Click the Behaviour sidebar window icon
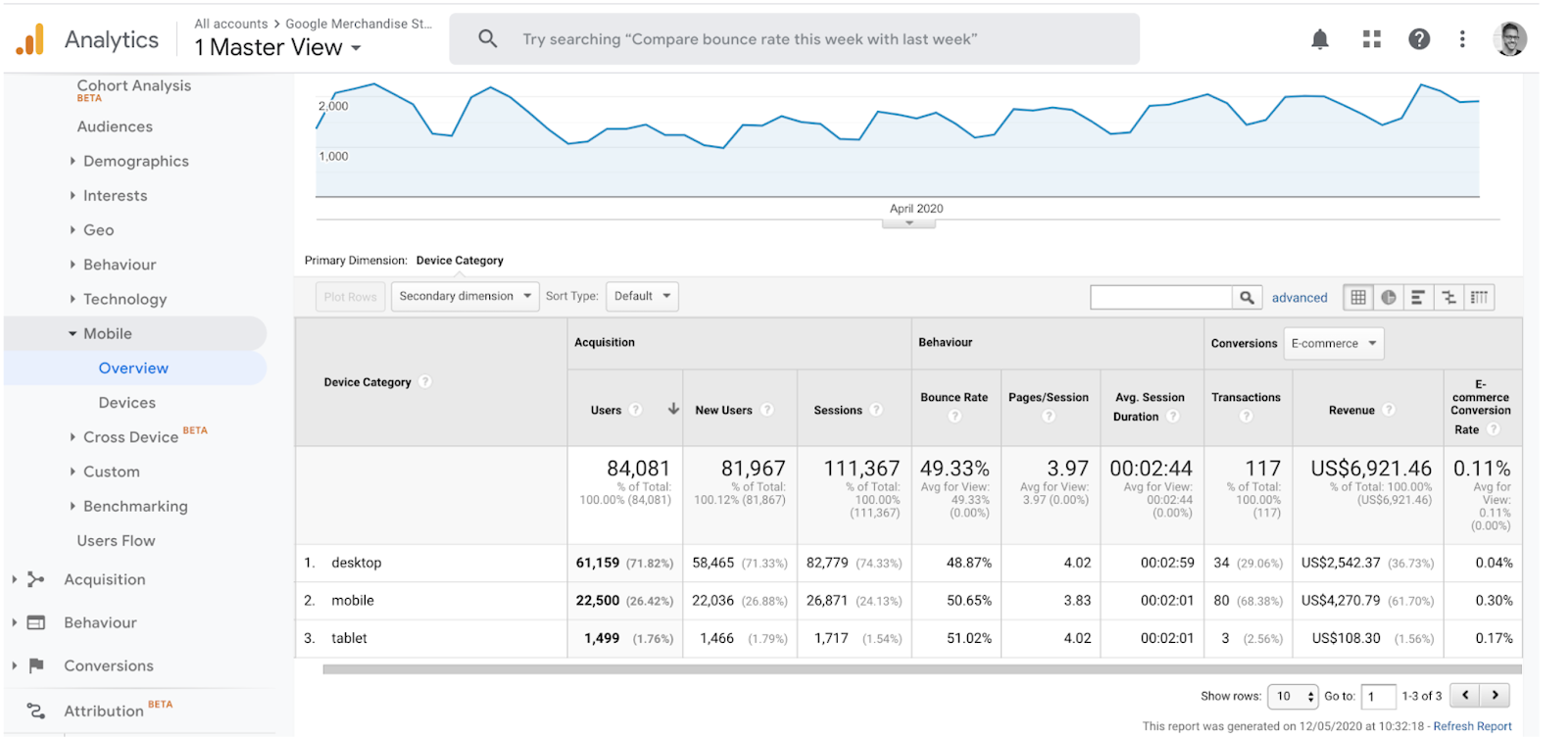Screen dimensions: 1568x740 point(36,622)
